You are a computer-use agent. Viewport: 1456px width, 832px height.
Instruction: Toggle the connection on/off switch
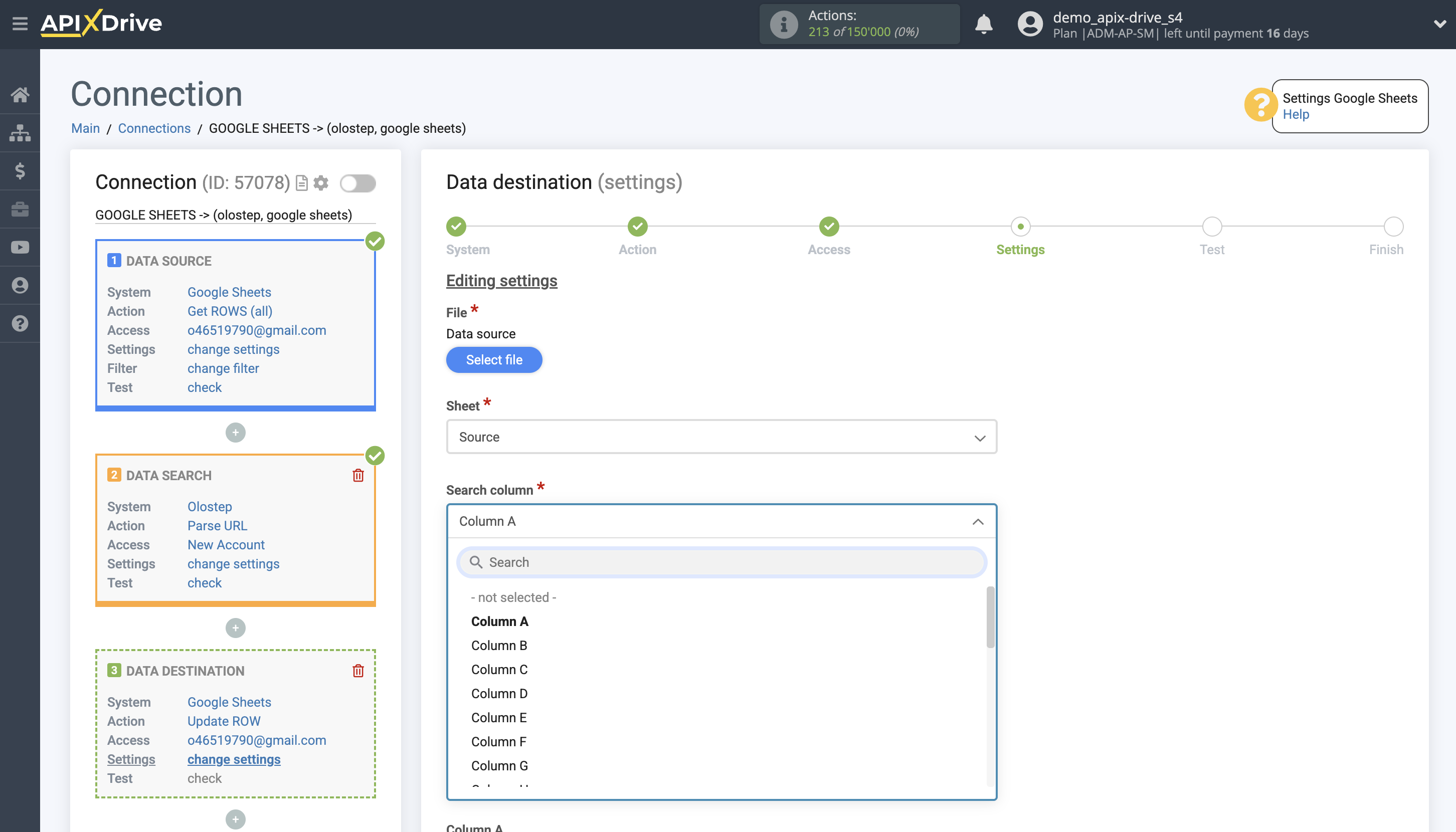pyautogui.click(x=357, y=183)
